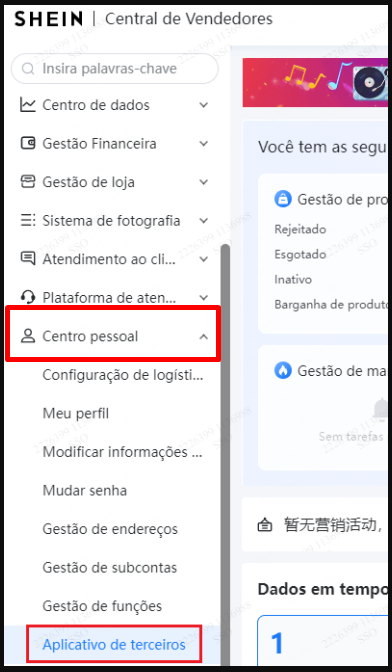Open Meu perfil menu item
This screenshot has height=672, width=392.
click(76, 414)
